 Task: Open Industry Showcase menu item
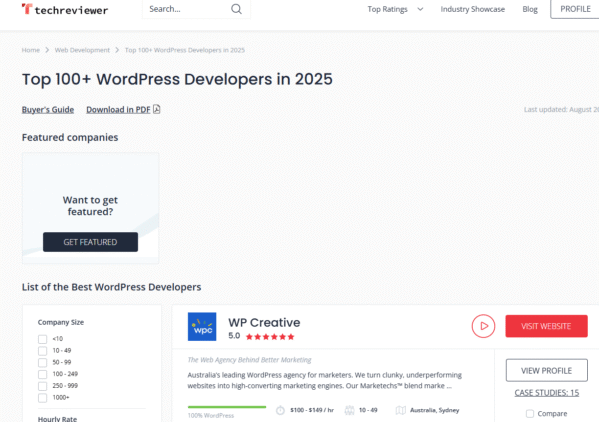[x=473, y=9]
